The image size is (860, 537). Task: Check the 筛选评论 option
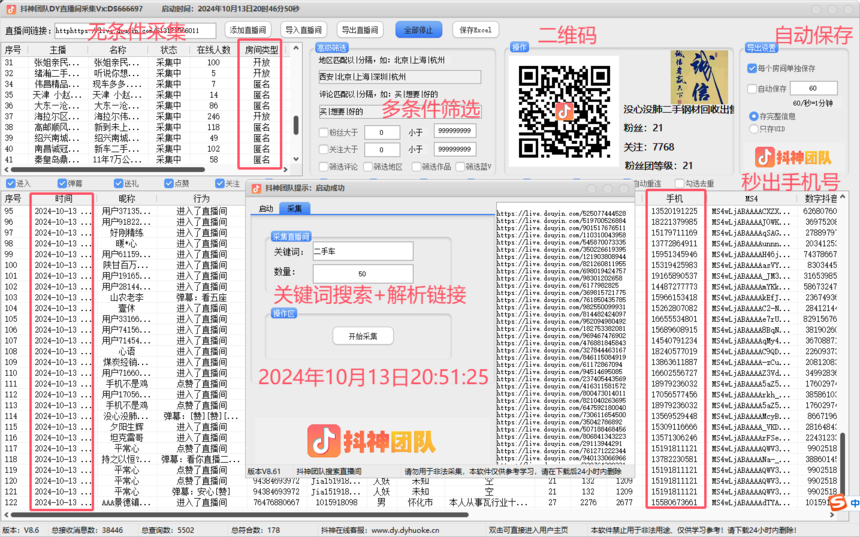point(324,166)
